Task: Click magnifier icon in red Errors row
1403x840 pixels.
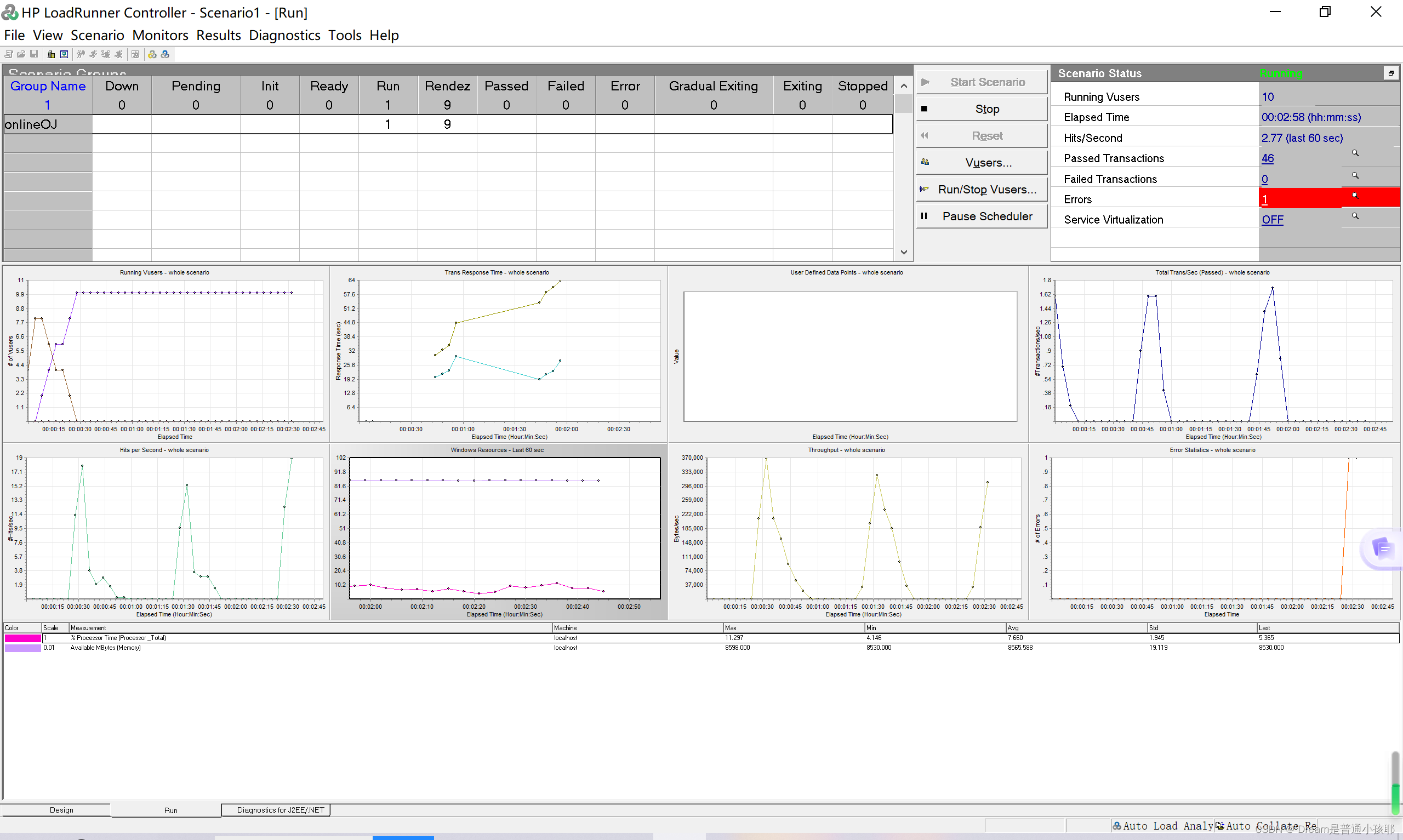Action: (1355, 195)
